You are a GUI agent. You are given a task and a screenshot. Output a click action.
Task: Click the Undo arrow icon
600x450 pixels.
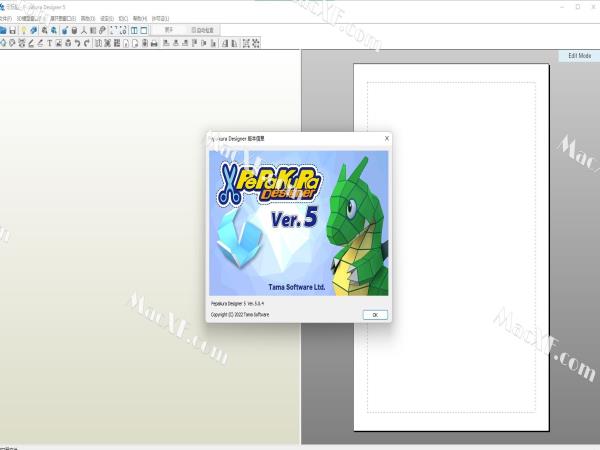coord(78,43)
